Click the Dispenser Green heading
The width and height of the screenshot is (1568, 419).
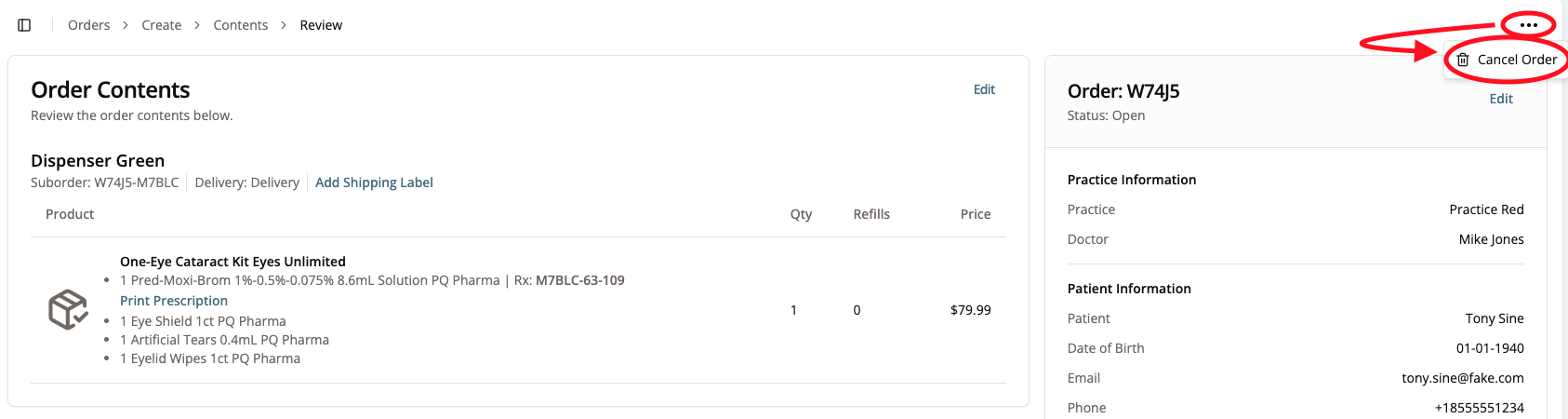98,161
